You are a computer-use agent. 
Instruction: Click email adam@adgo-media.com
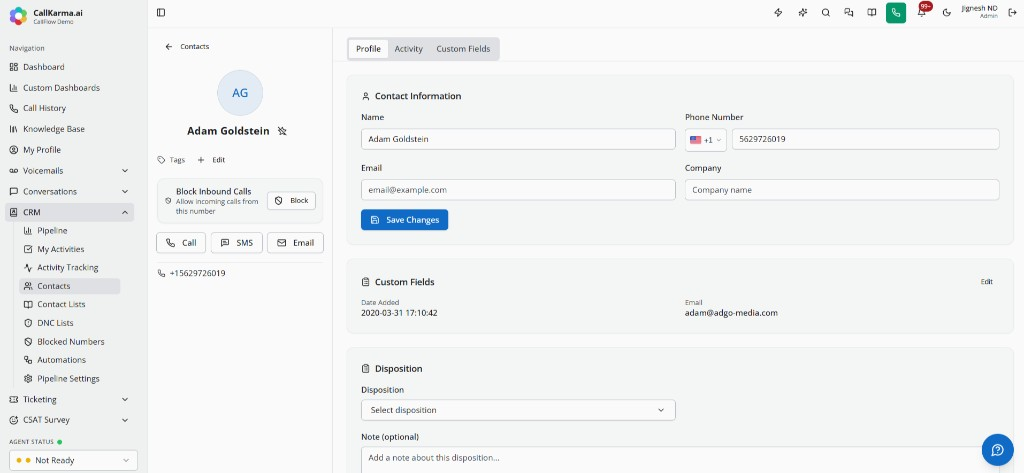(x=731, y=313)
